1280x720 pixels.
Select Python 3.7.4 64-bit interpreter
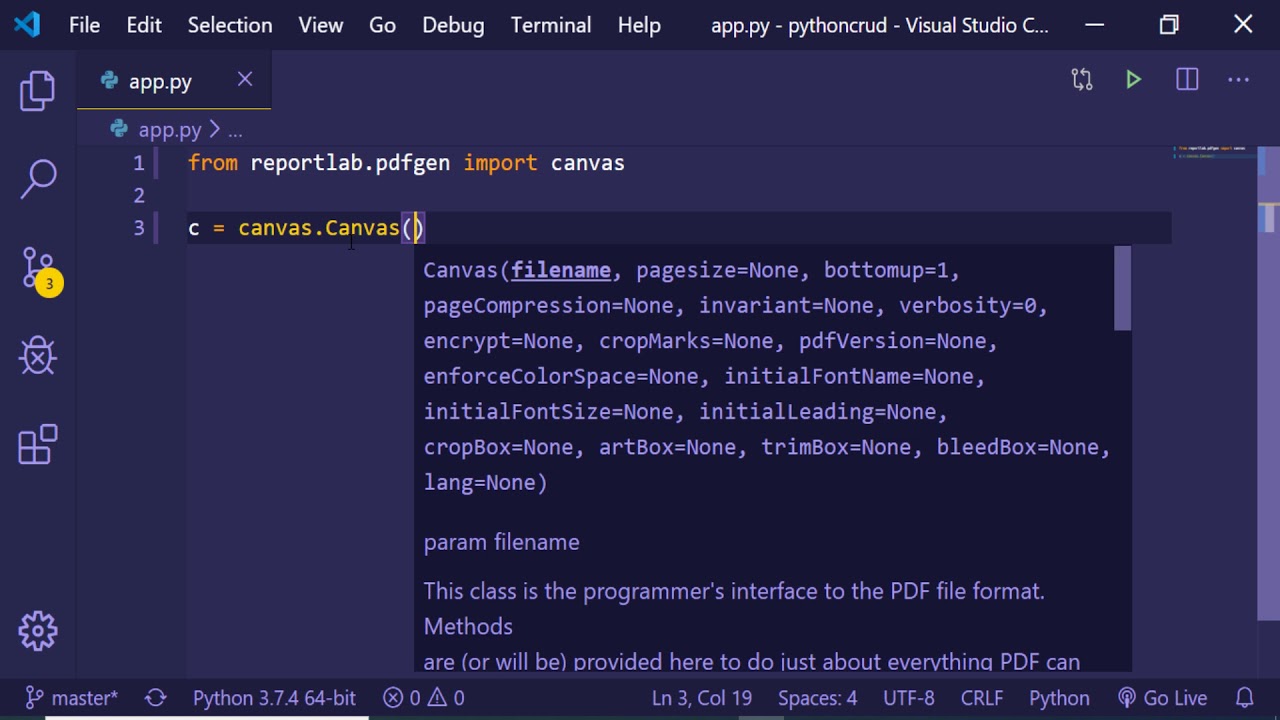click(x=274, y=698)
